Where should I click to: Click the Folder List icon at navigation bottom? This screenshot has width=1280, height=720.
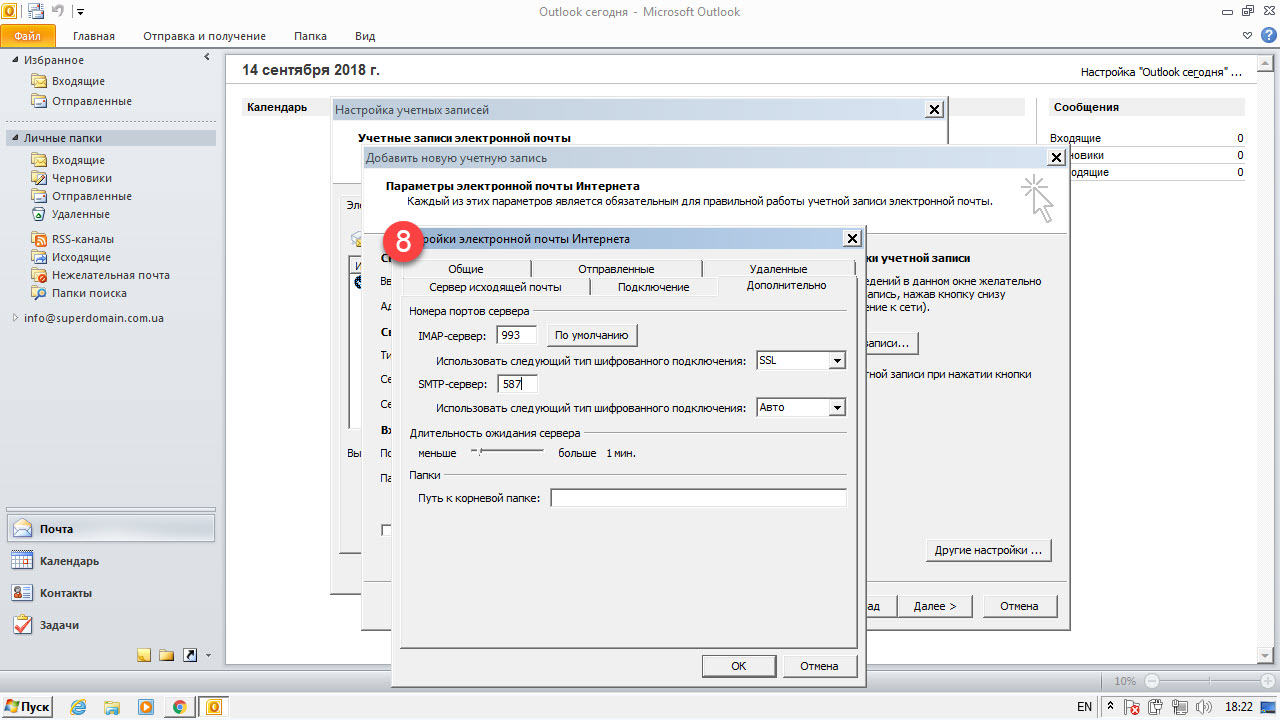point(166,655)
